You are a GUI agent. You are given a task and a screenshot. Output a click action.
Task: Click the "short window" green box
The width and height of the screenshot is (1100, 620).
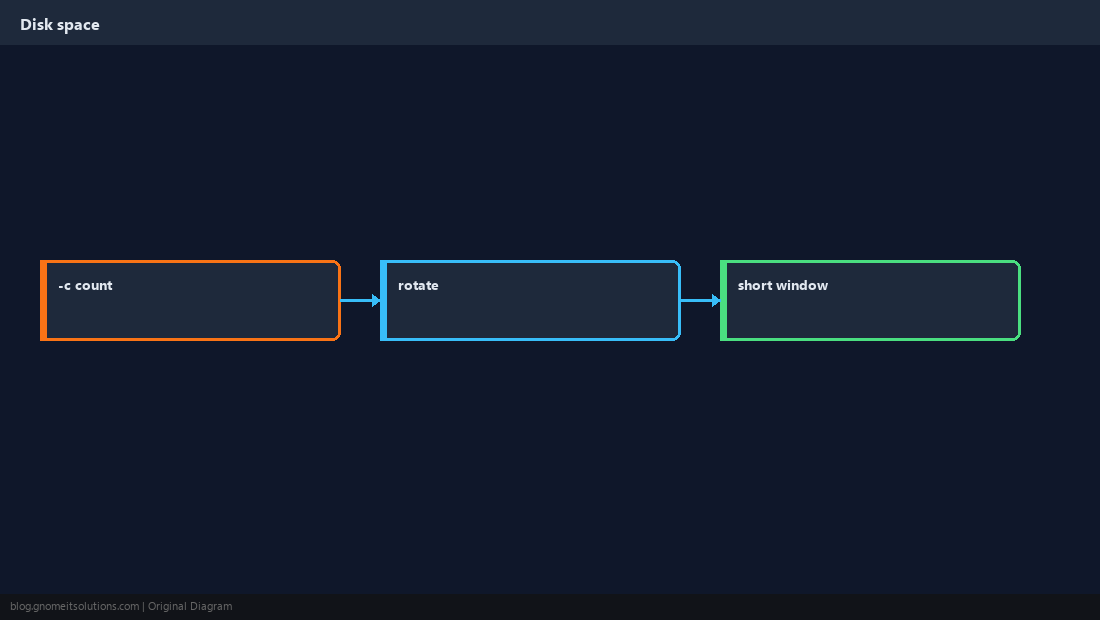[x=870, y=300]
